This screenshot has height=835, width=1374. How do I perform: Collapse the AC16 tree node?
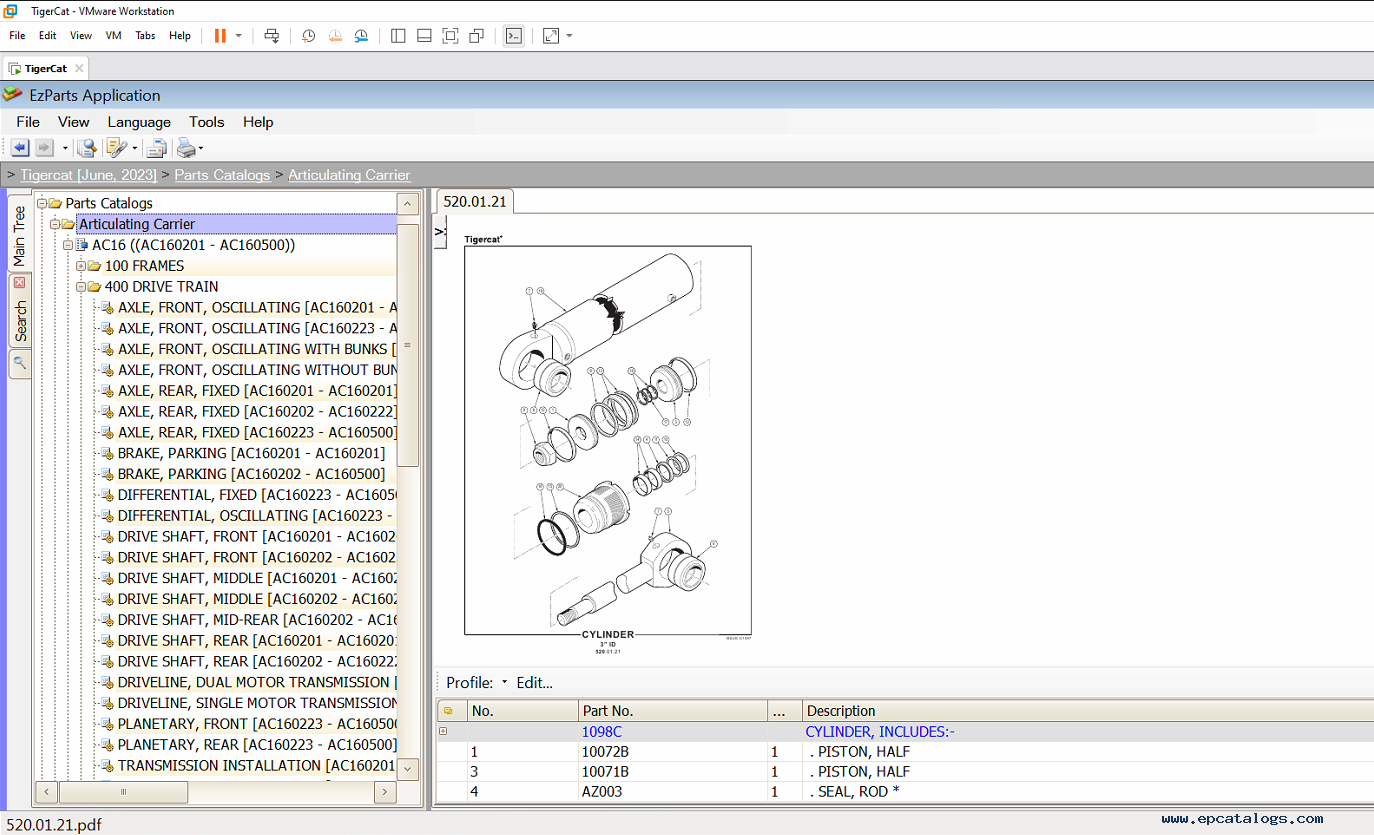(x=68, y=245)
